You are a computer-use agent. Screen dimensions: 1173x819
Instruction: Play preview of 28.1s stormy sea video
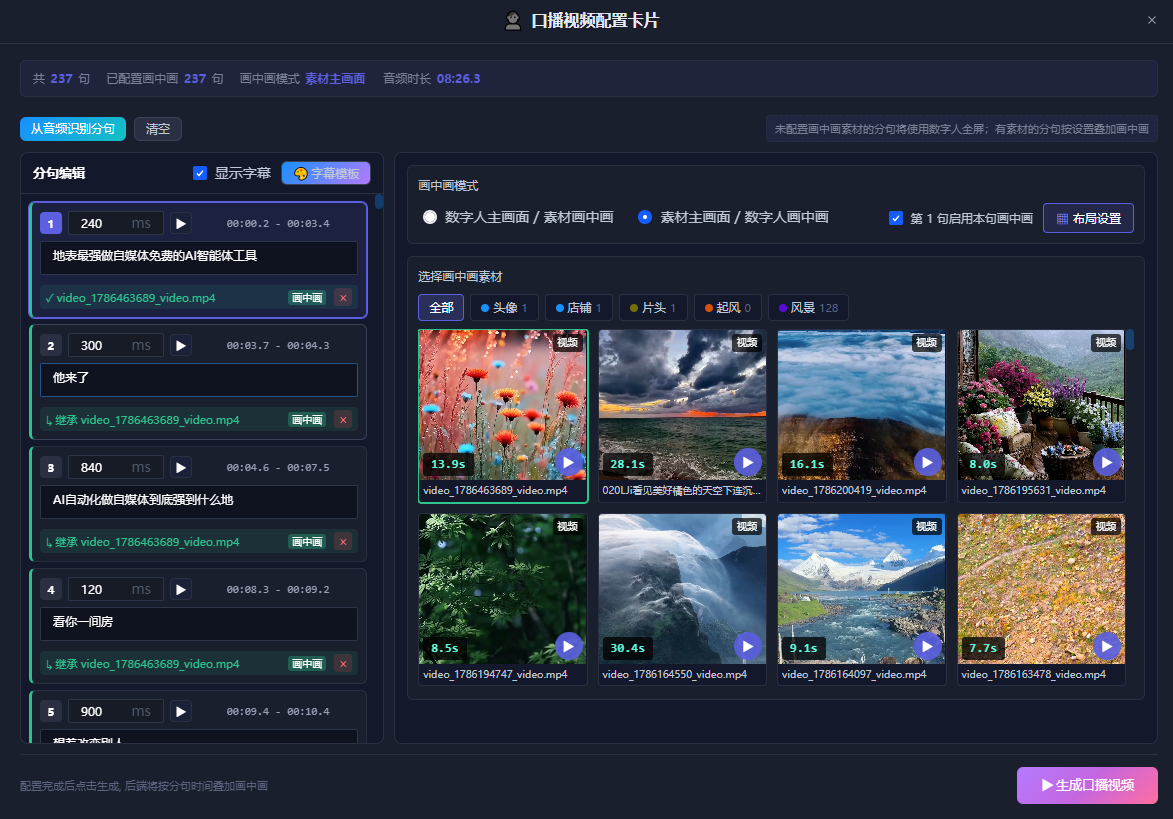click(747, 462)
